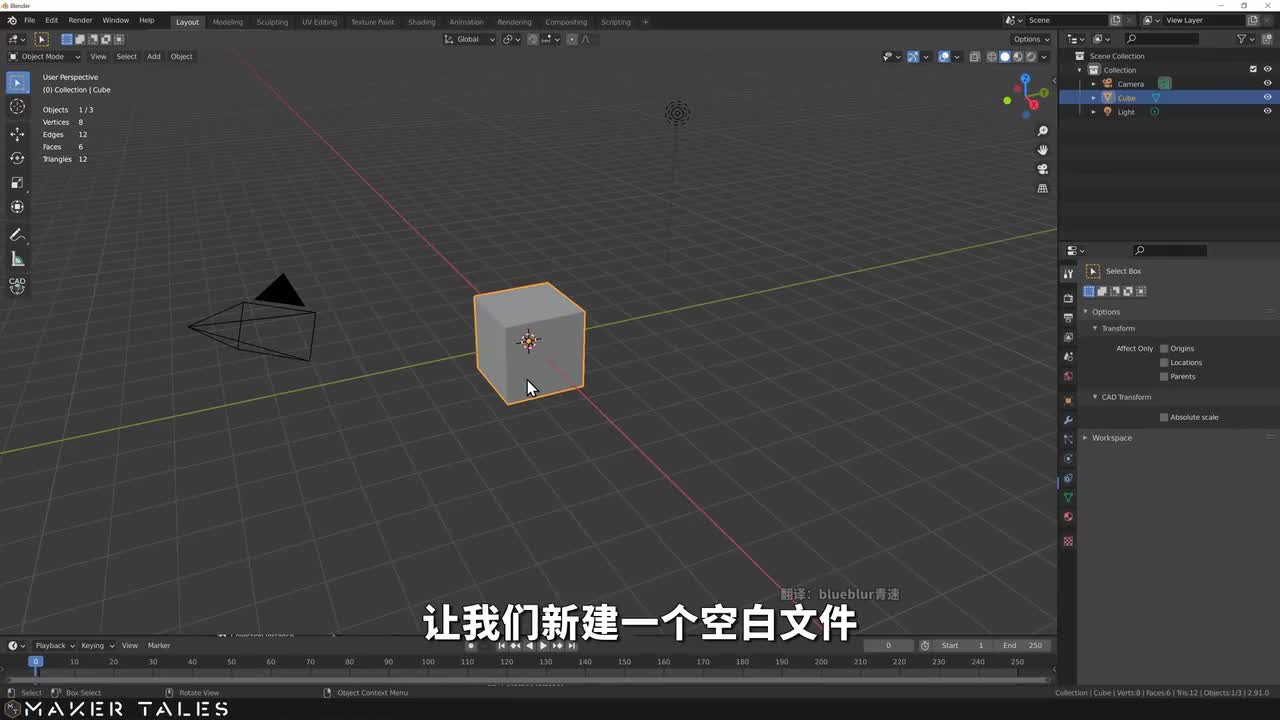The image size is (1280, 720).
Task: Click the outliner search field
Action: click(1160, 39)
